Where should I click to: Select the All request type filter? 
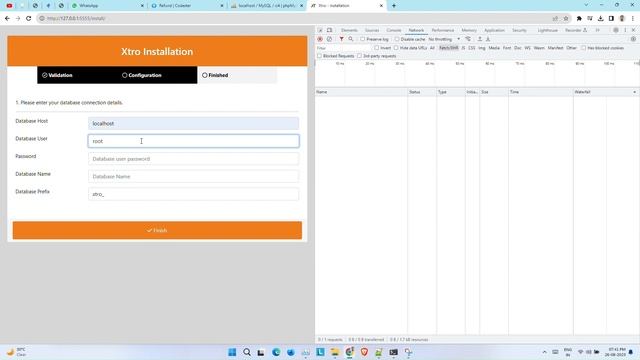(432, 48)
